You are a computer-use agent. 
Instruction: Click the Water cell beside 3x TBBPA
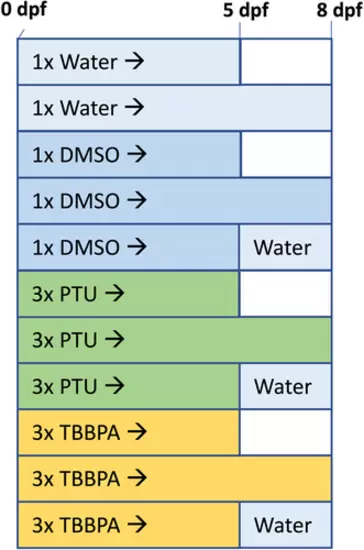point(285,525)
